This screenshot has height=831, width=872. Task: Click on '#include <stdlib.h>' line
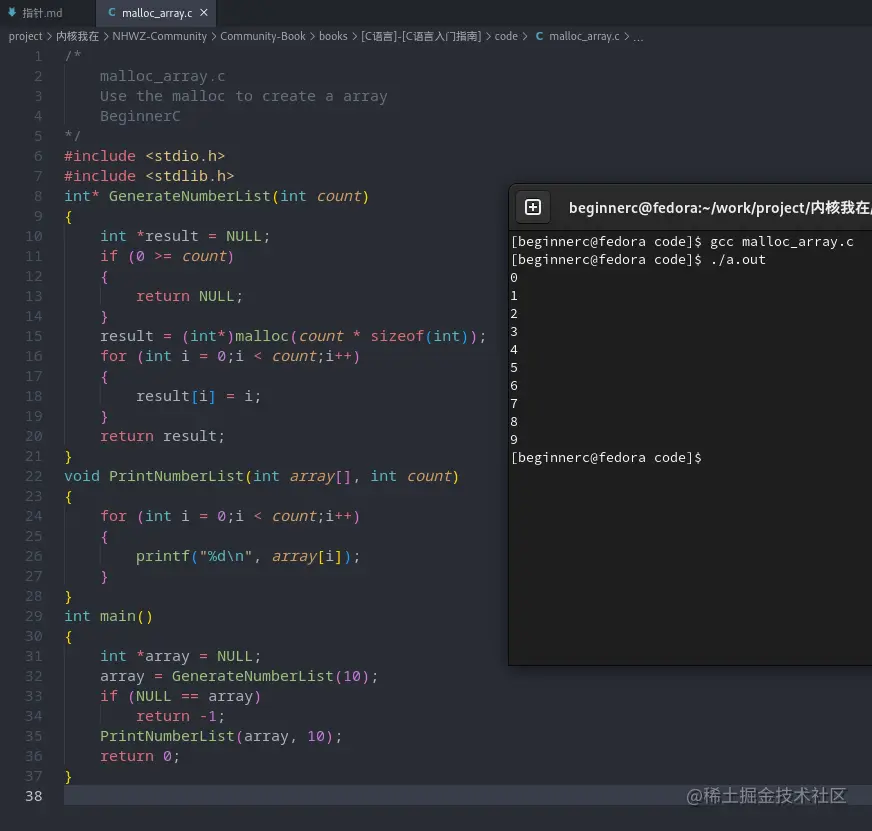pyautogui.click(x=149, y=176)
